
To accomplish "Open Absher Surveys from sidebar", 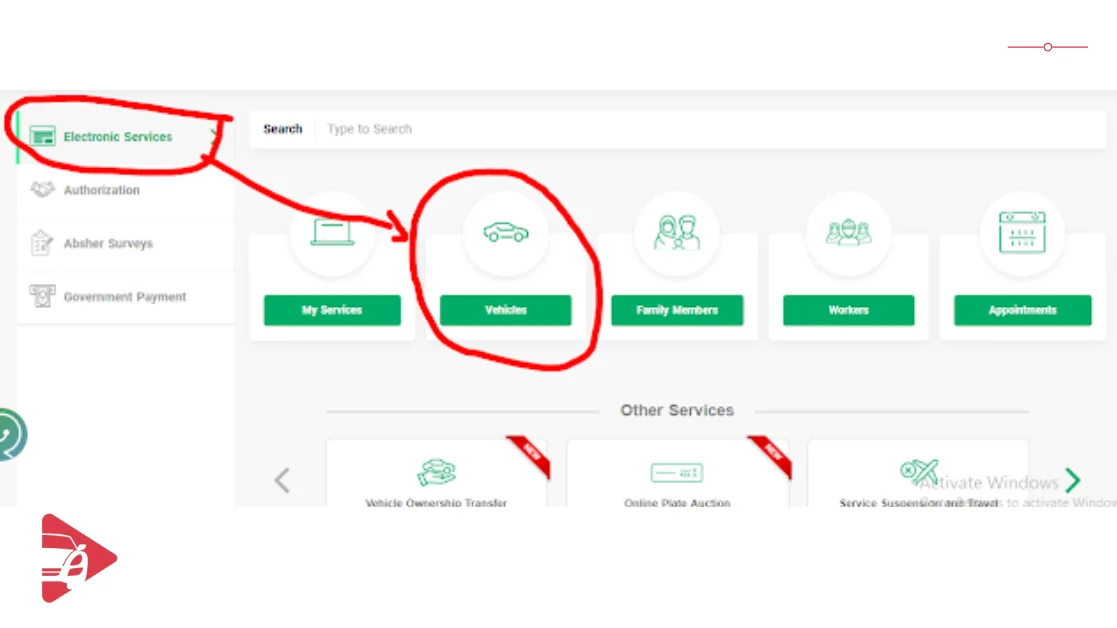I will pos(108,244).
